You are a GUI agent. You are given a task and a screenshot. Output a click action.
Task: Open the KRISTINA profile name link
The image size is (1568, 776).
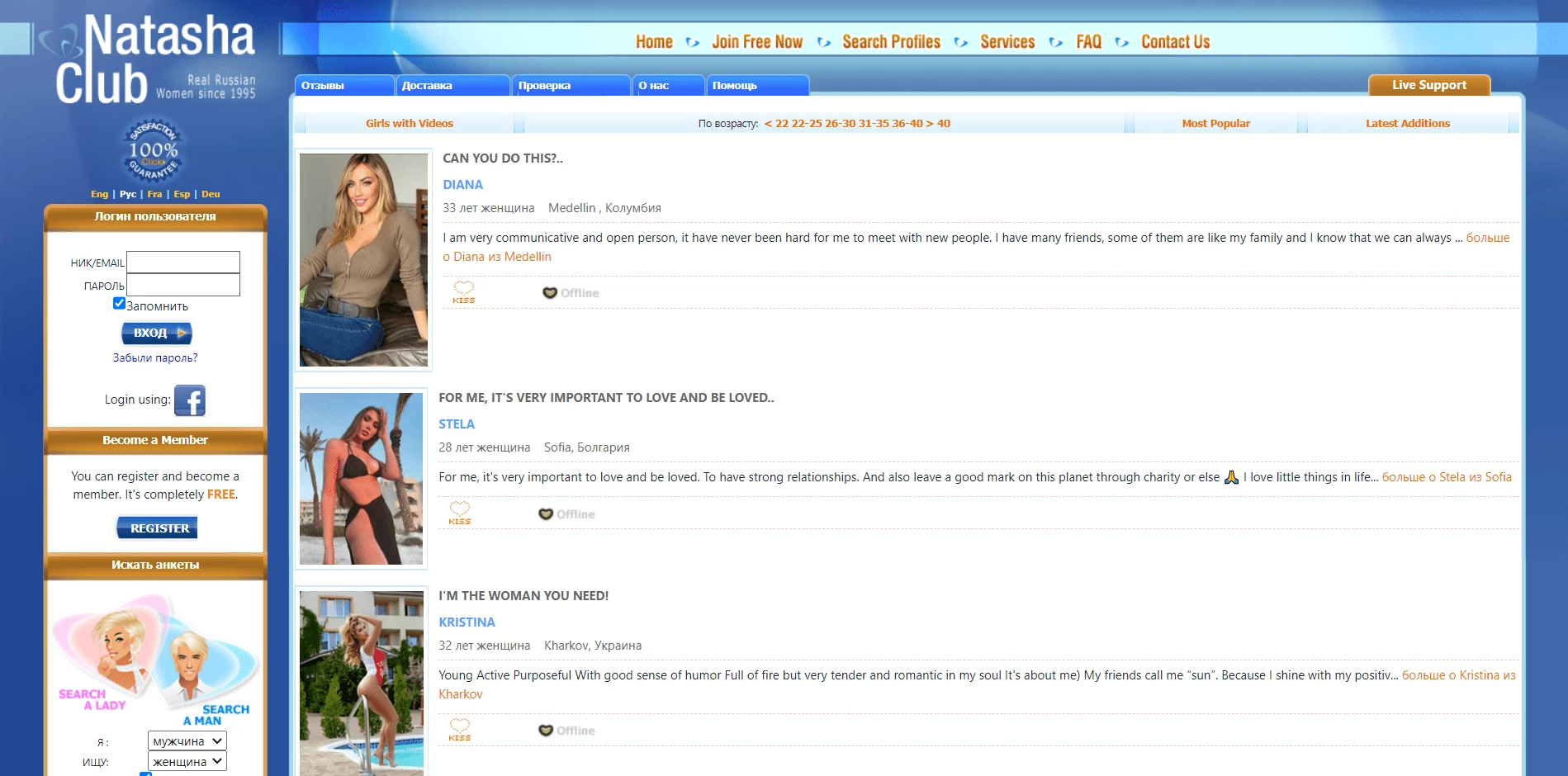pos(467,622)
